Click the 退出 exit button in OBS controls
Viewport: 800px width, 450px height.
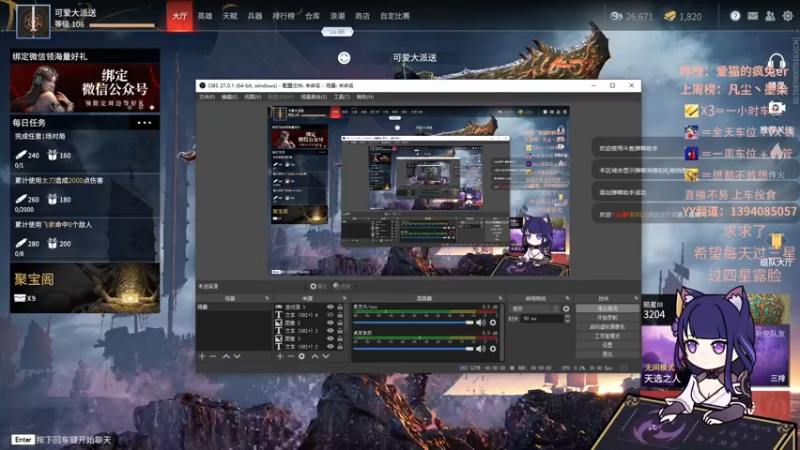(607, 354)
